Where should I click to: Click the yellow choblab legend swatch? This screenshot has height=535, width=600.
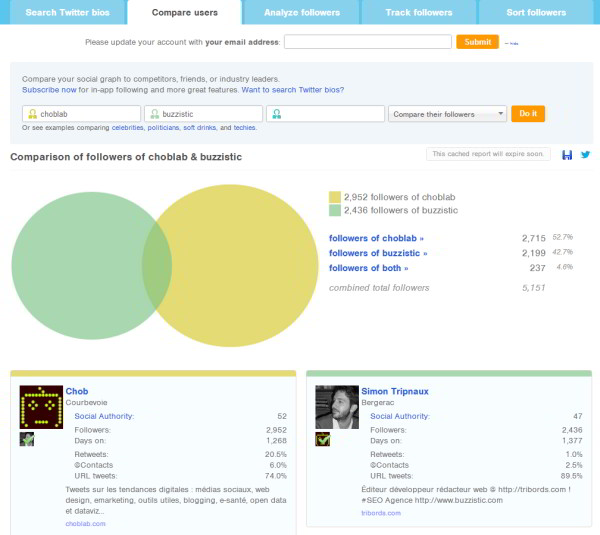[x=335, y=197]
